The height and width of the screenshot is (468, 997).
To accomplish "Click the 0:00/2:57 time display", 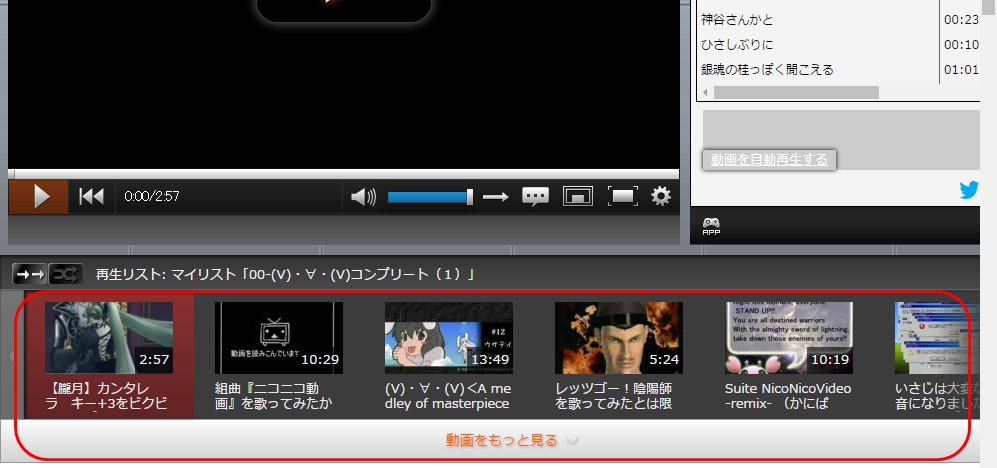I will click(152, 196).
